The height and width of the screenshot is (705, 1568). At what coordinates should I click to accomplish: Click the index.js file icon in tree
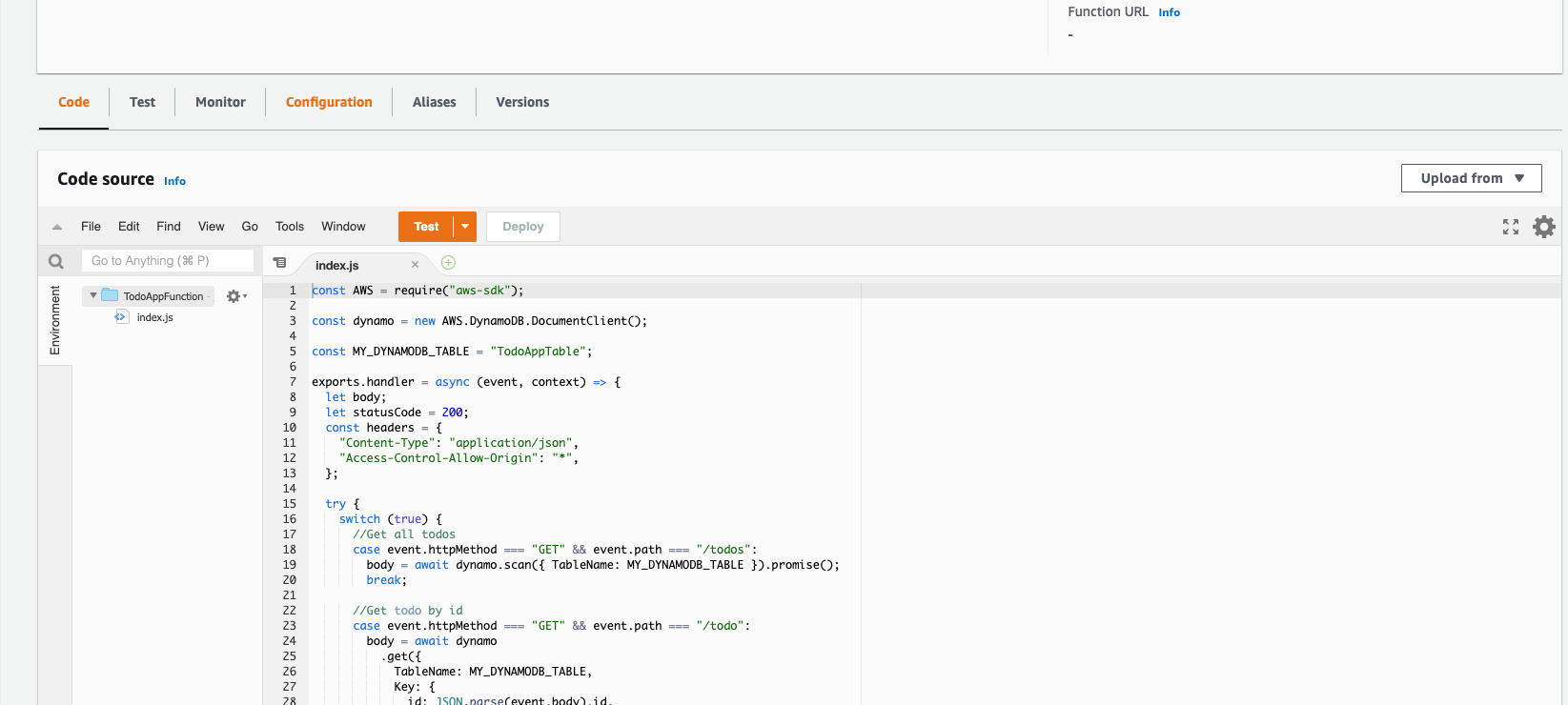click(x=121, y=317)
